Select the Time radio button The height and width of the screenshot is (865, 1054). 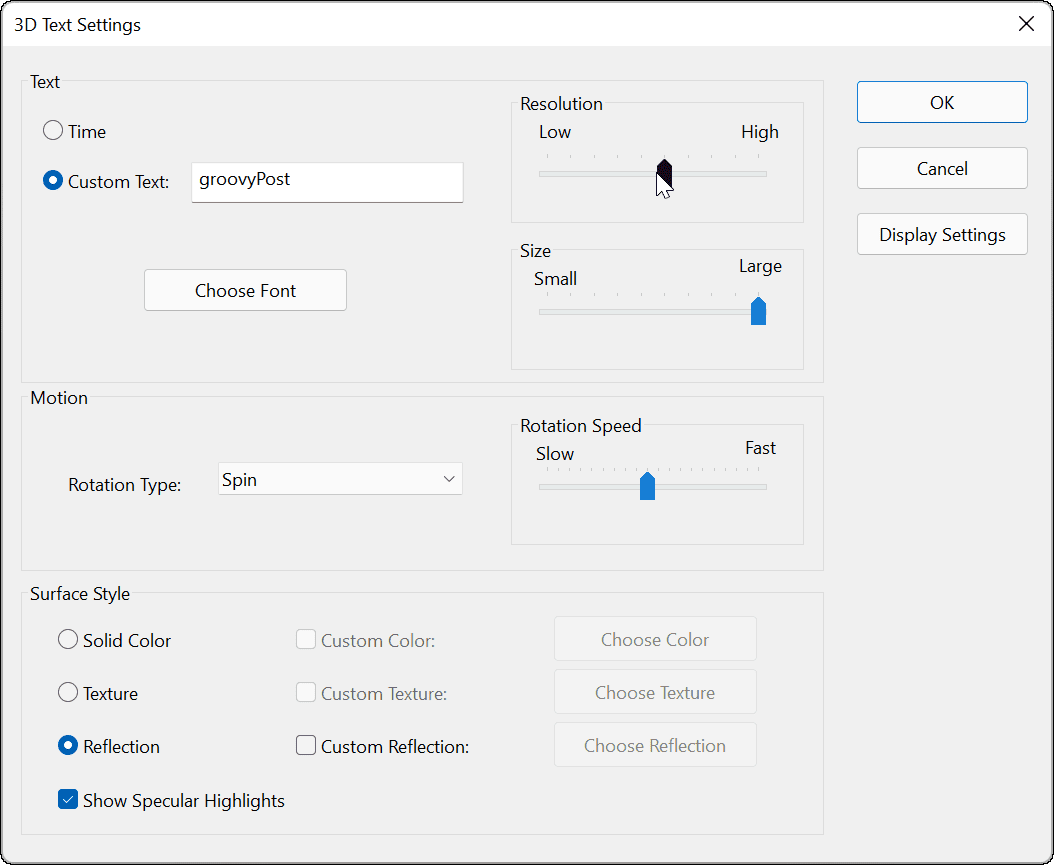(51, 131)
